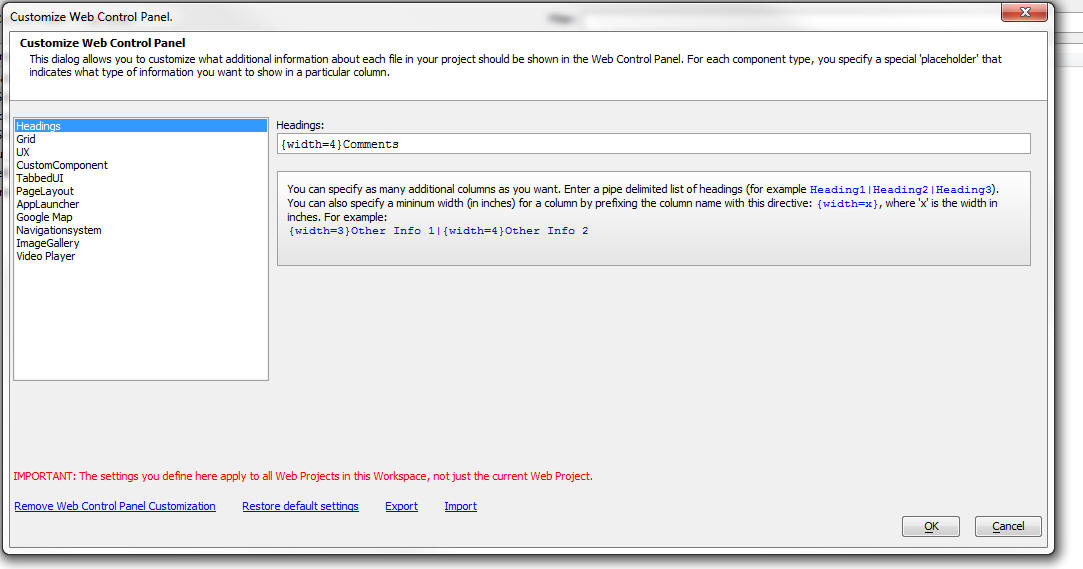This screenshot has height=569, width=1083.
Task: Select the Google Map entry
Action: (140, 217)
